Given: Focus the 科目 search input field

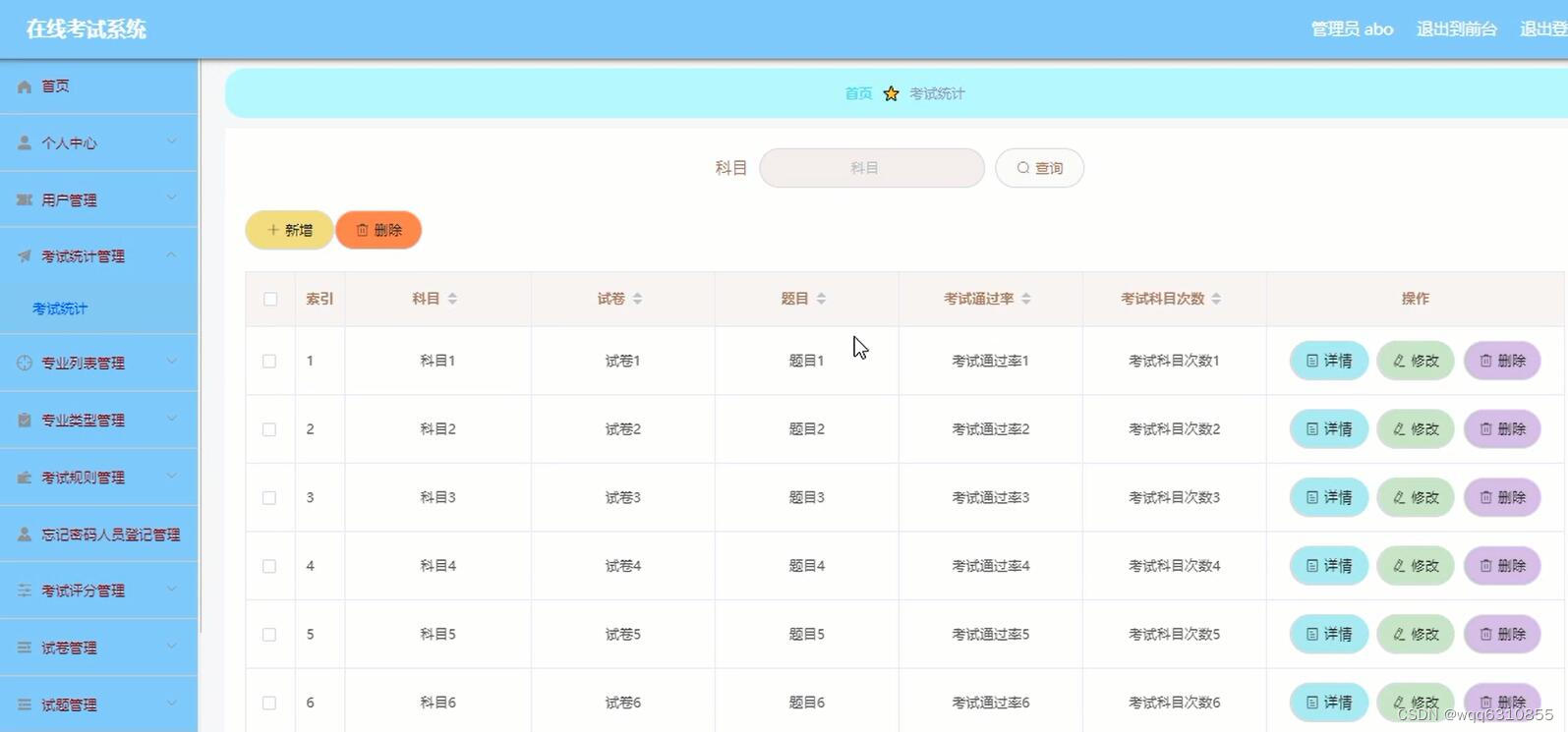Looking at the screenshot, I should (872, 168).
